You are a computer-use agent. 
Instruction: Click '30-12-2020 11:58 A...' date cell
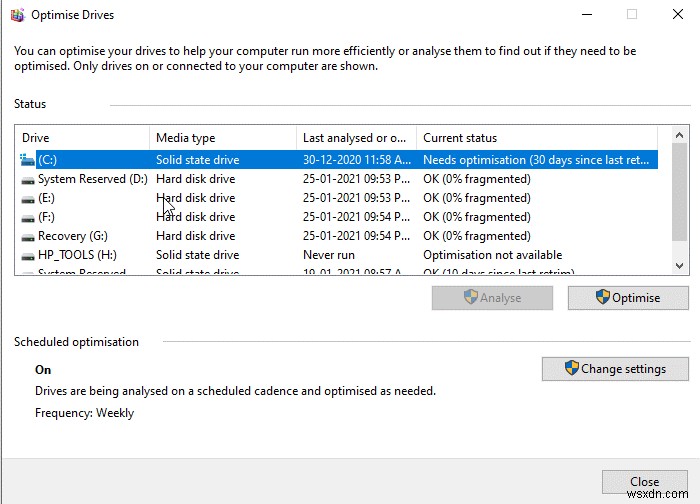pyautogui.click(x=357, y=160)
